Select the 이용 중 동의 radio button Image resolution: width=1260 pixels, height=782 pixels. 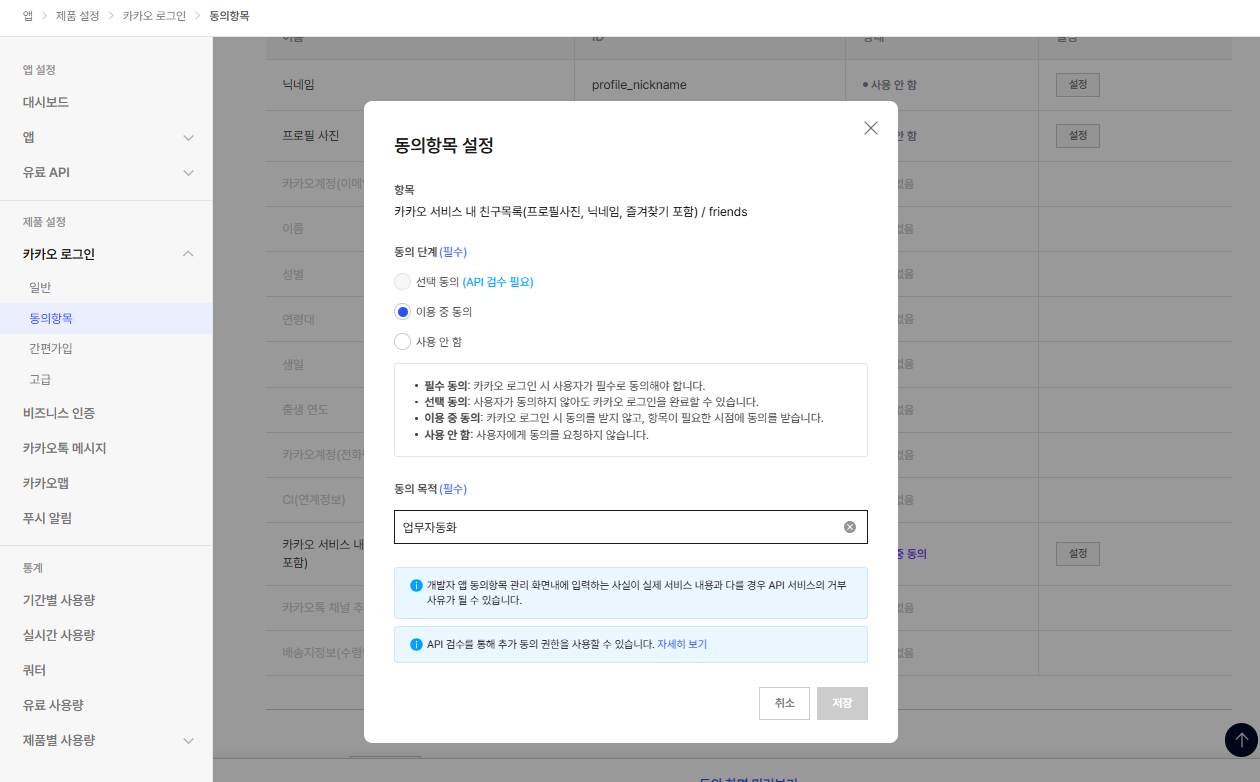pos(402,312)
